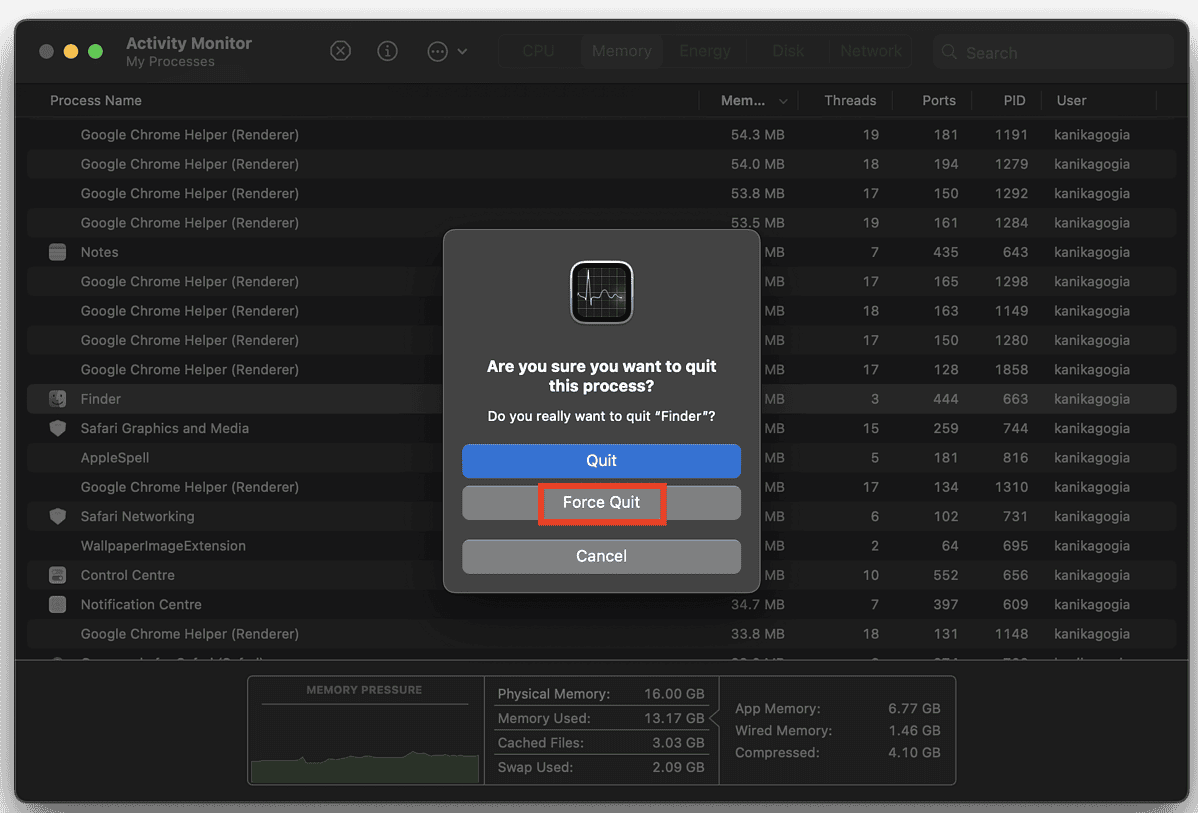Open the process info icon
The height and width of the screenshot is (813, 1198).
click(387, 51)
